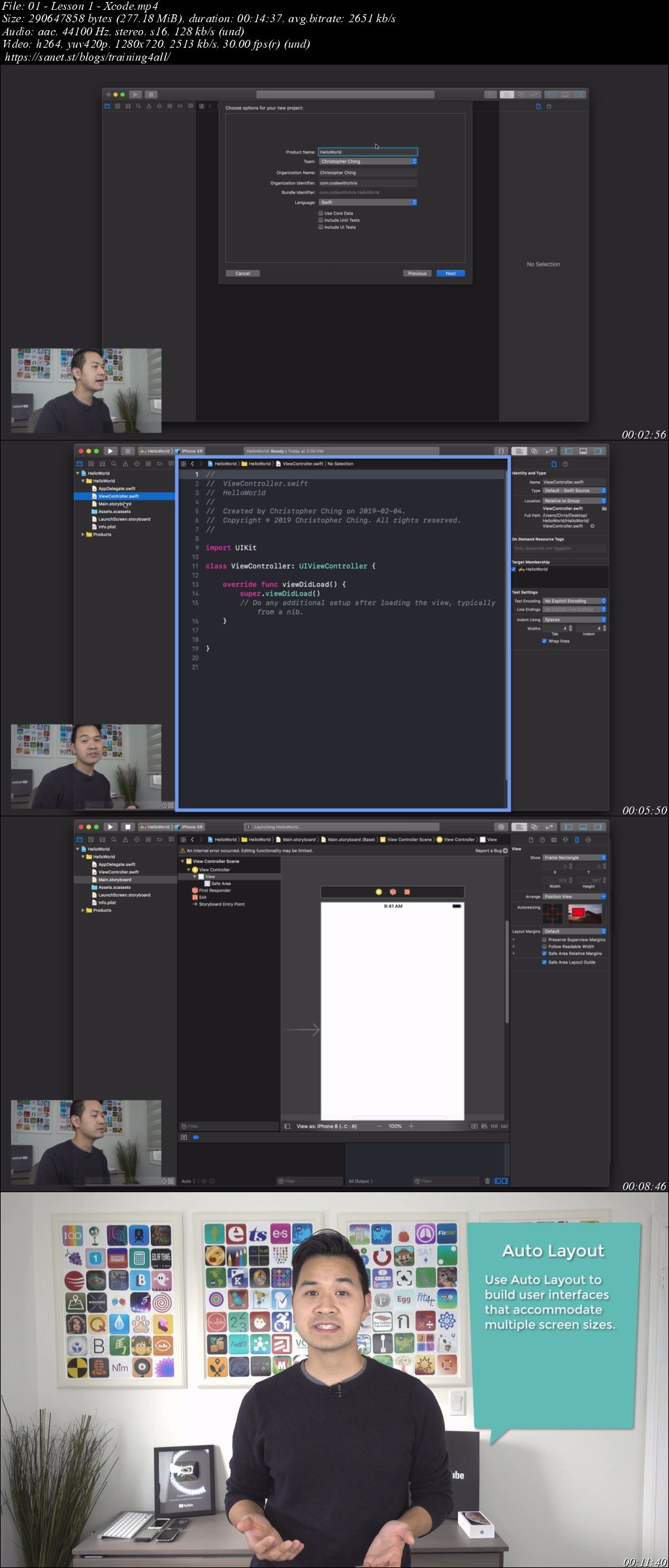Check Include UI Tests
Image resolution: width=669 pixels, height=1568 pixels.
(x=321, y=227)
